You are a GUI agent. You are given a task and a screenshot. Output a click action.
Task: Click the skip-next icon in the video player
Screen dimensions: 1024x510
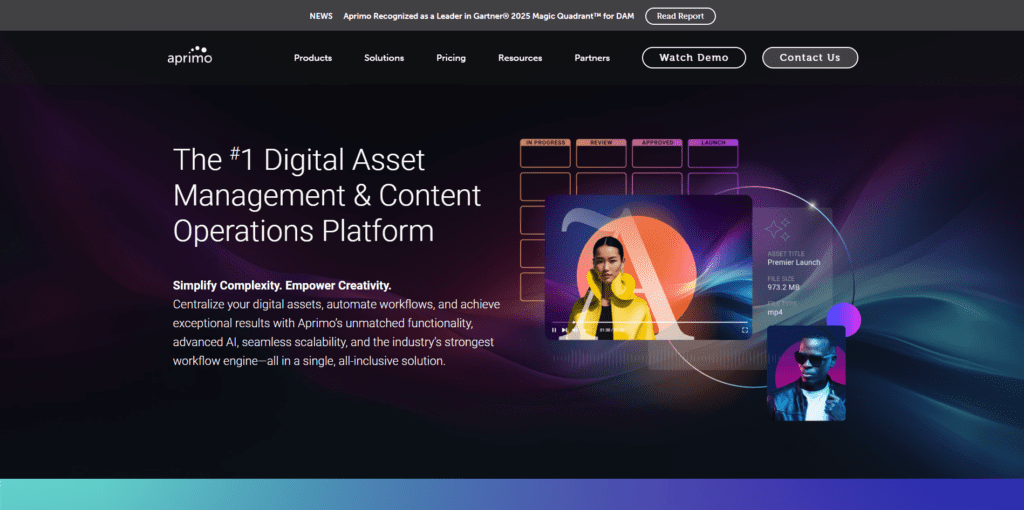[x=565, y=329]
